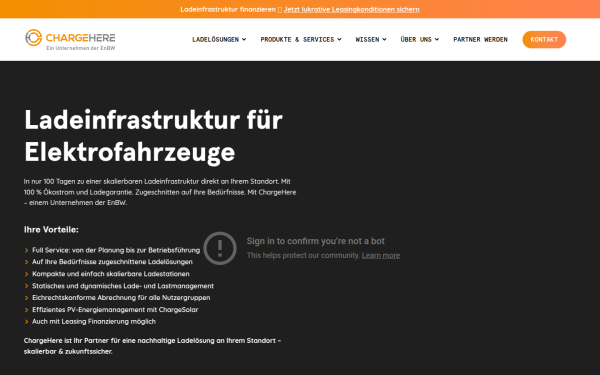Click 'Kompakte und einfach skalierbare Ladestationen' item
This screenshot has height=375, width=600.
111,274
